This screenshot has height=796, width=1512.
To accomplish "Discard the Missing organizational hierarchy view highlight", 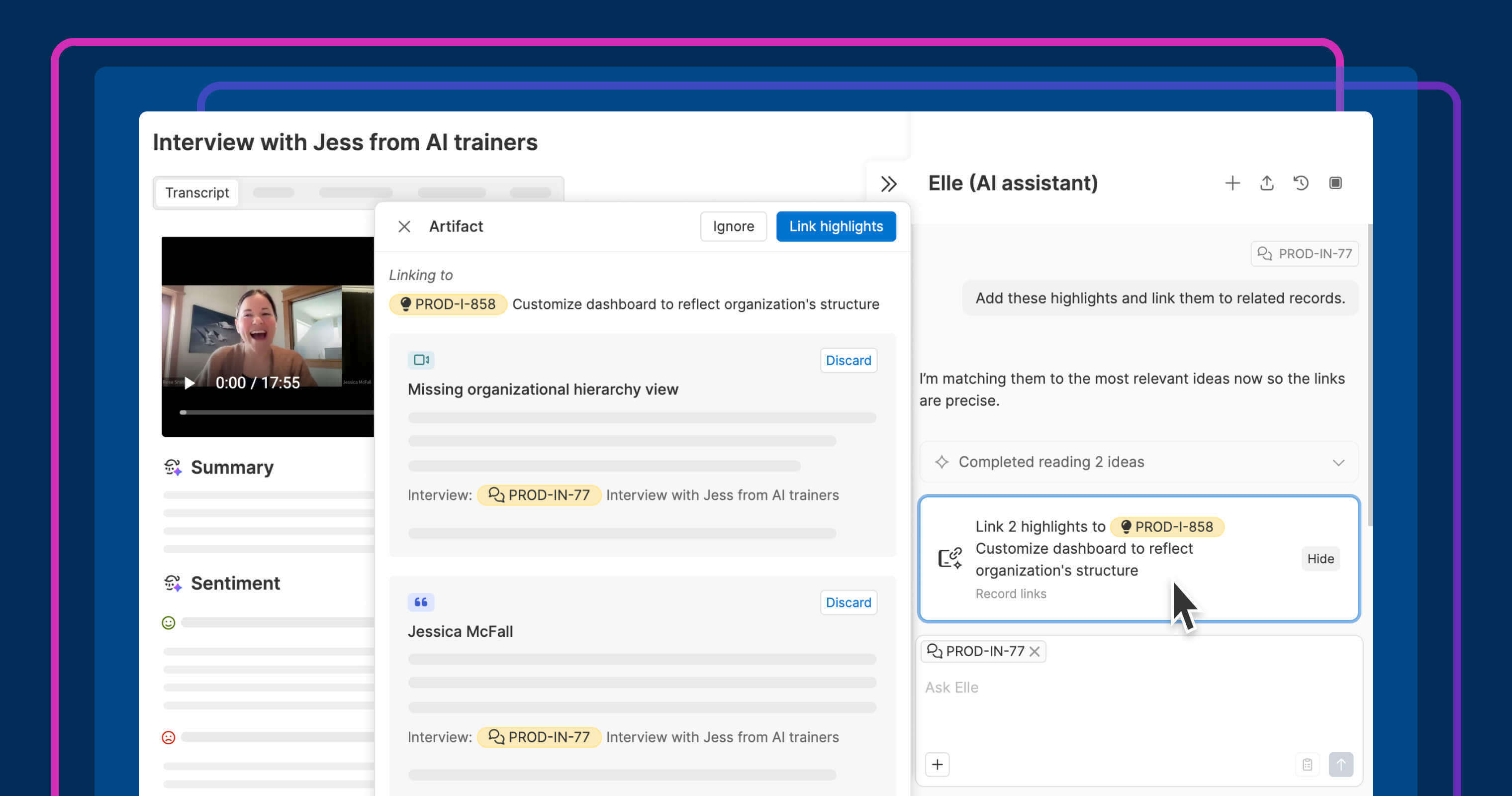I will click(x=848, y=360).
